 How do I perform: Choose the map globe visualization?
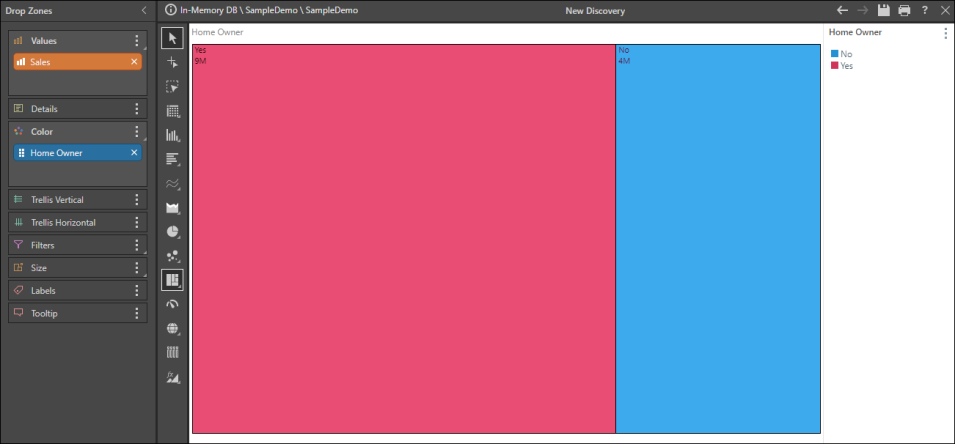tap(172, 328)
